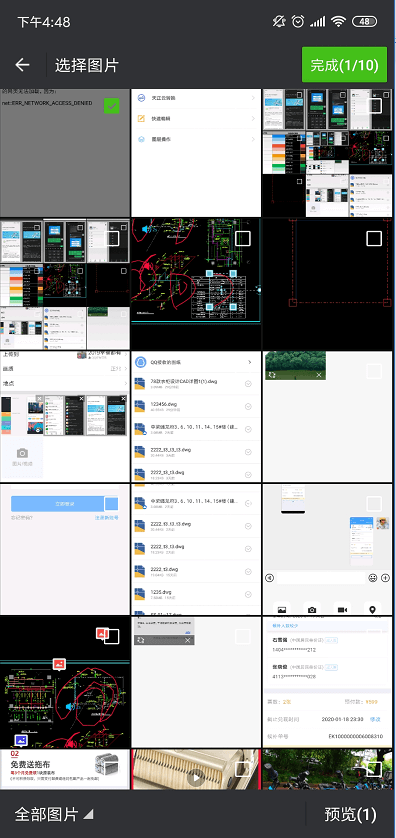396x838 pixels.
Task: Open the login page thumbnail with blue button
Action: click(65, 549)
